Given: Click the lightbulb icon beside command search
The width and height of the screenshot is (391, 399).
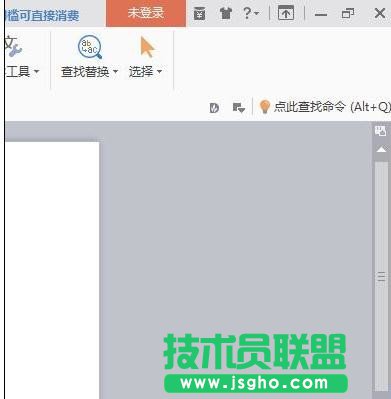Looking at the screenshot, I should pyautogui.click(x=264, y=107).
